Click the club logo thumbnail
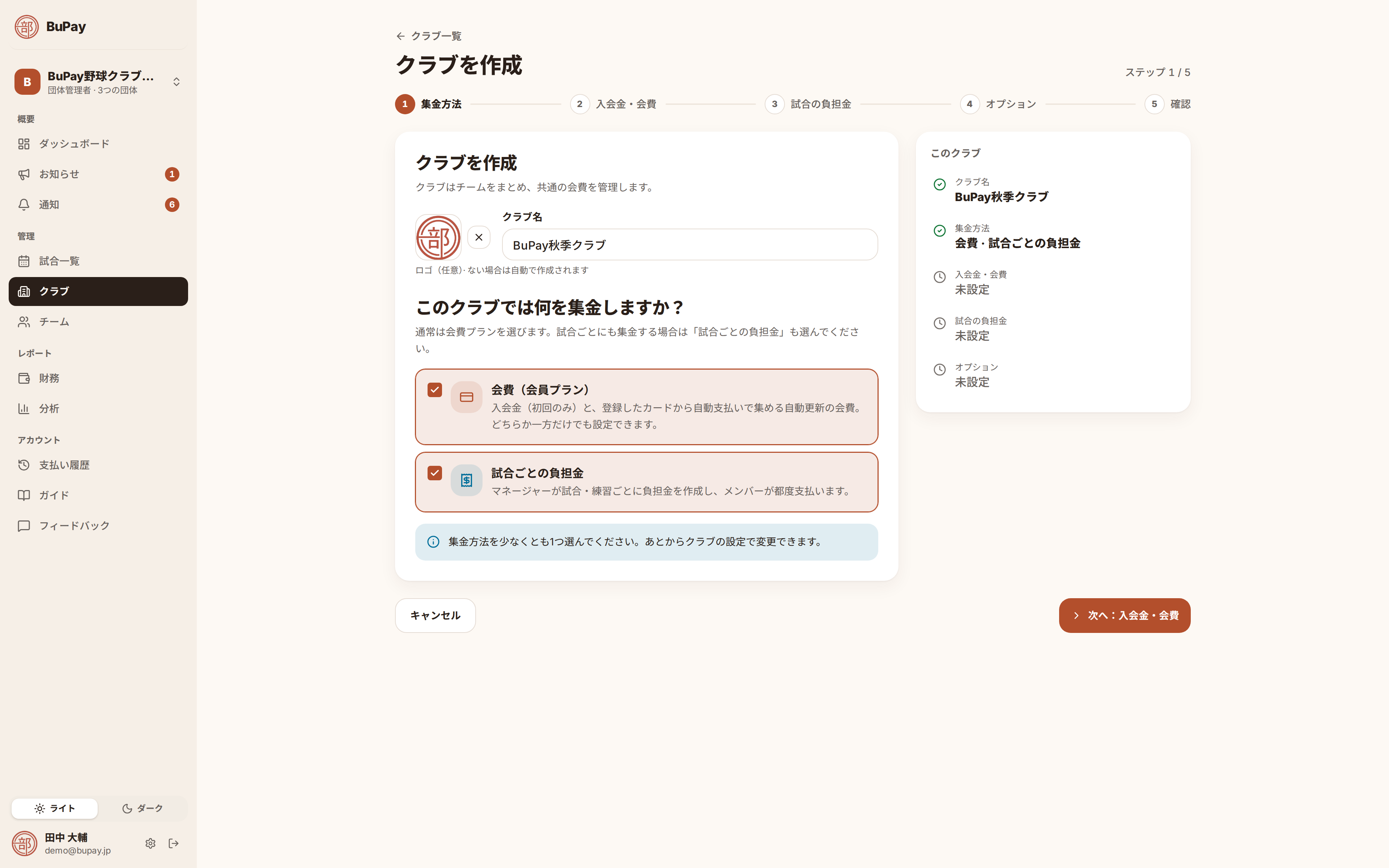This screenshot has height=868, width=1389. click(438, 237)
